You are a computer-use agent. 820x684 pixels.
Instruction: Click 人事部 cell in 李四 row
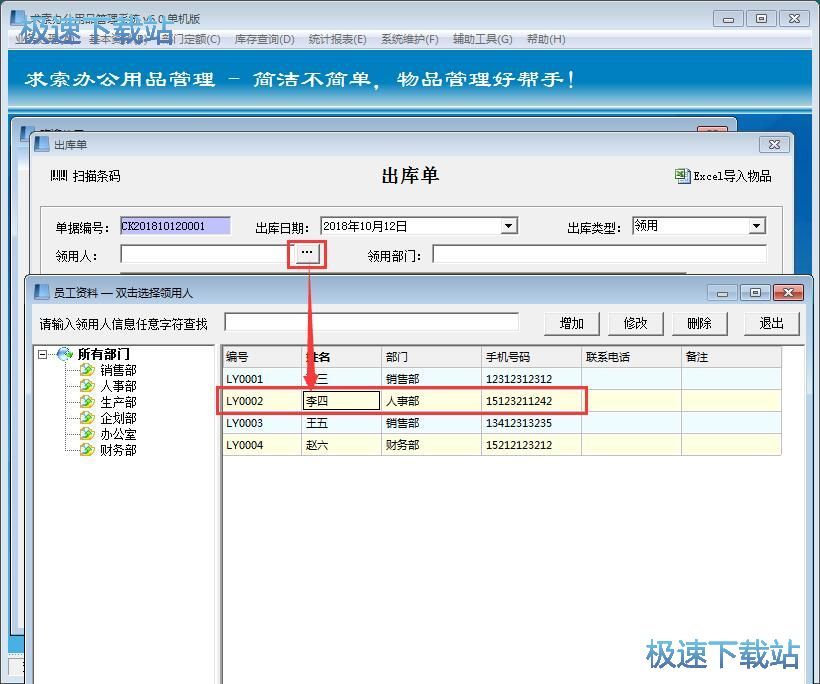pos(431,401)
